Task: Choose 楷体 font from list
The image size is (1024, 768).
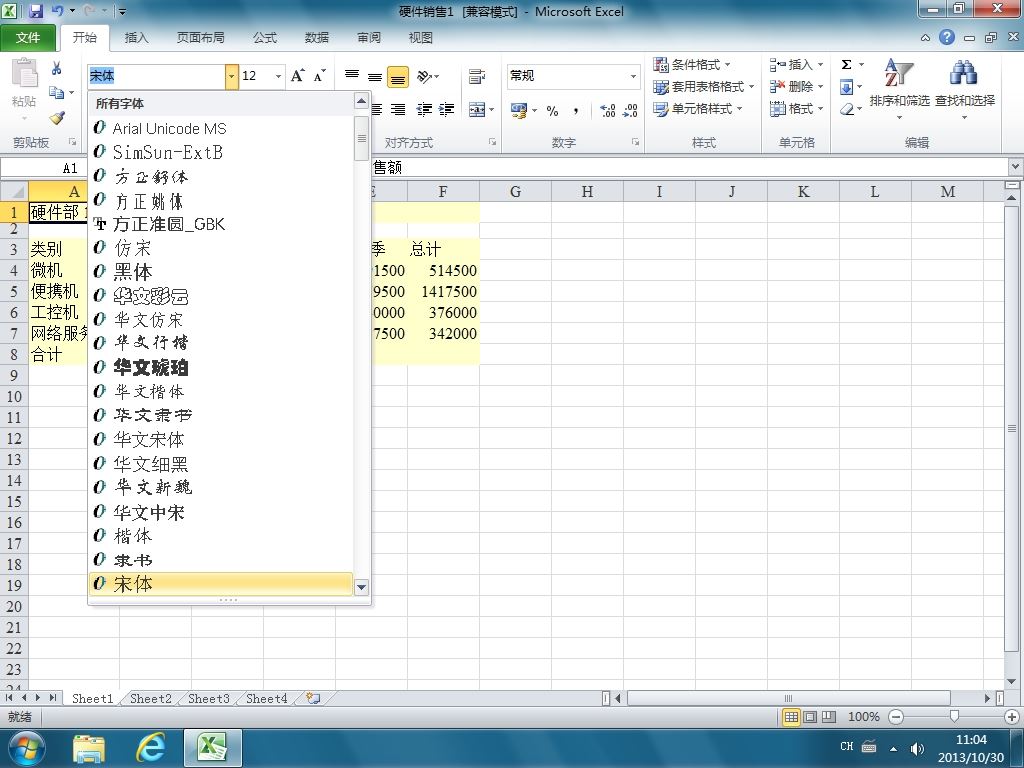Action: coord(221,536)
